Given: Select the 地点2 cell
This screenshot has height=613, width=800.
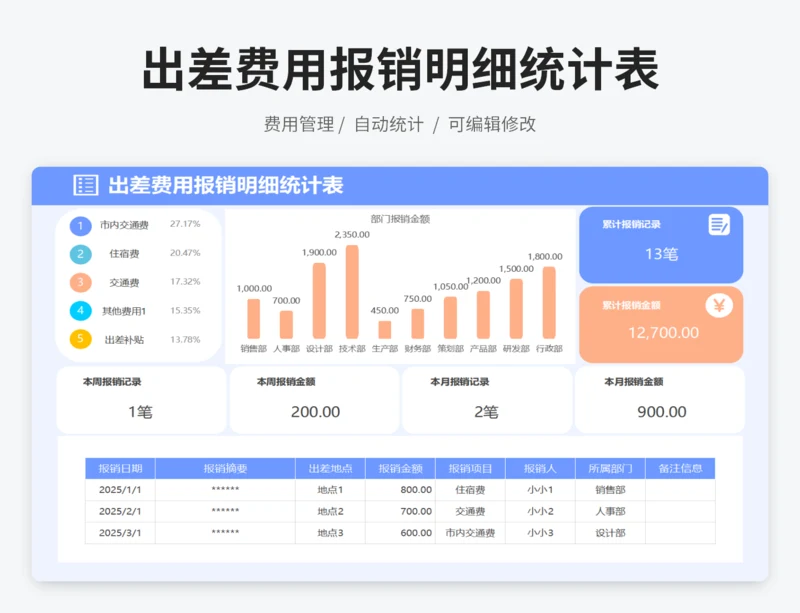Looking at the screenshot, I should pyautogui.click(x=330, y=511).
